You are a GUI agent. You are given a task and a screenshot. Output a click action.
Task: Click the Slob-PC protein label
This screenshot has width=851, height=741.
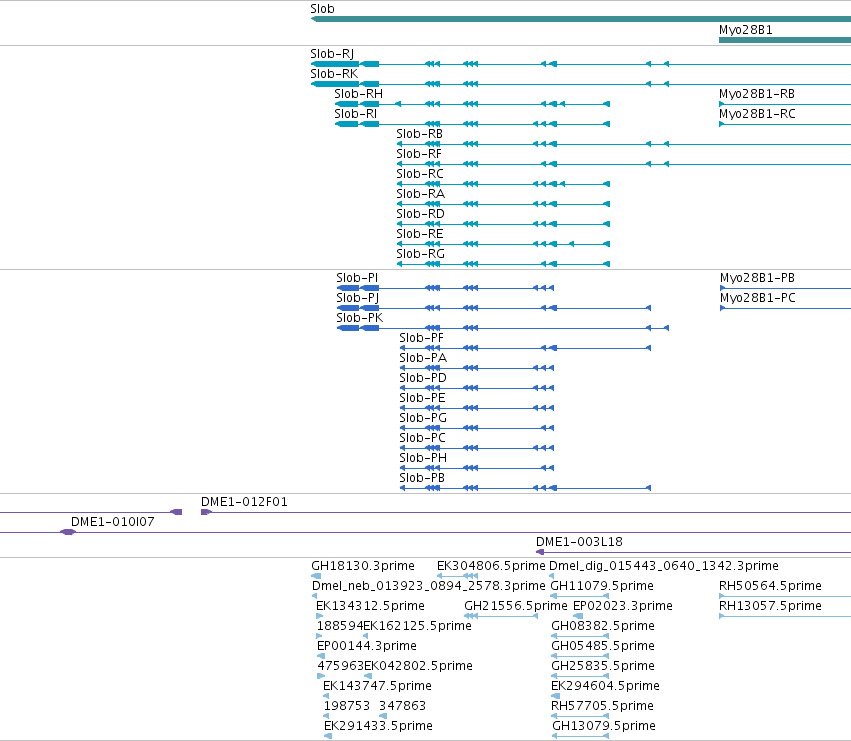tap(422, 438)
